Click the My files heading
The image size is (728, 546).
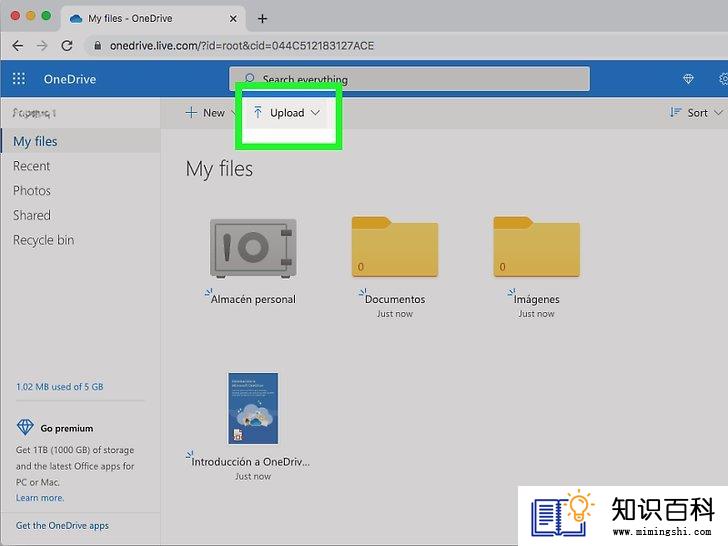pos(219,169)
